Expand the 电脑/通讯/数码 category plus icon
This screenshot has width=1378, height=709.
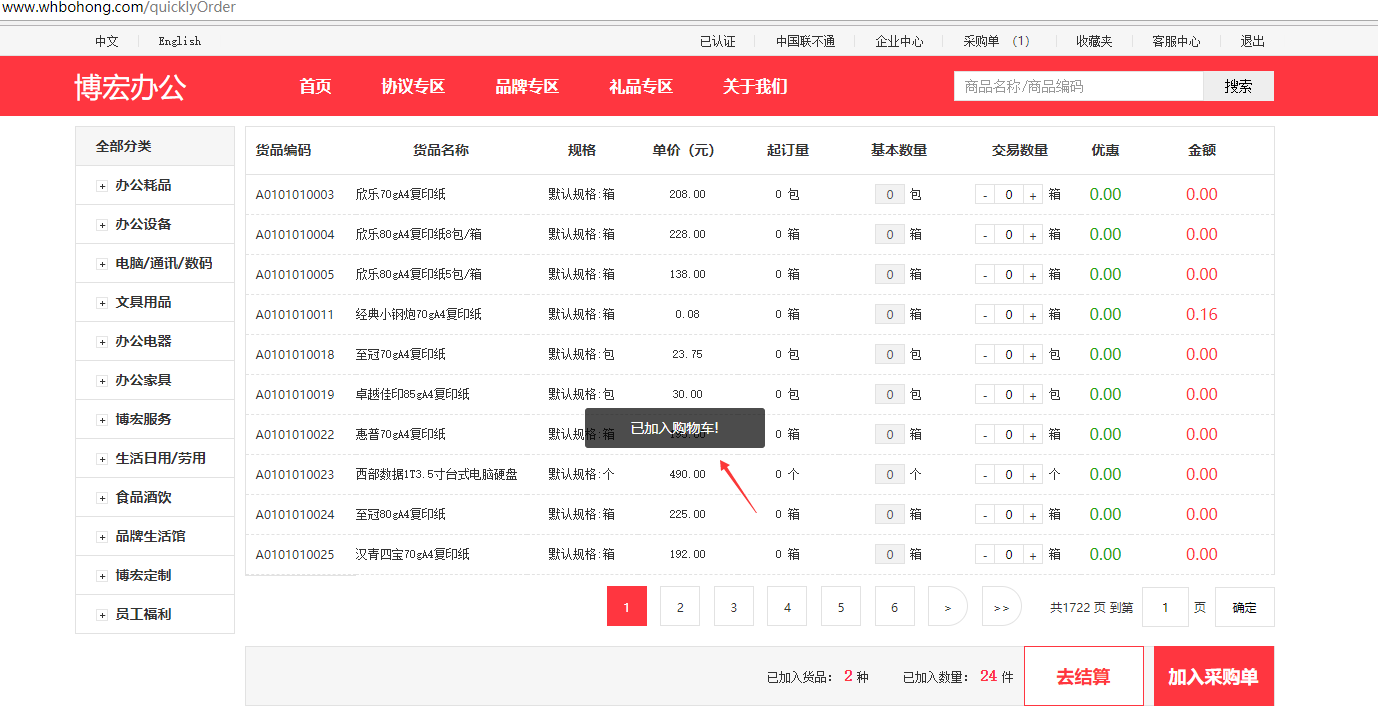tap(102, 264)
